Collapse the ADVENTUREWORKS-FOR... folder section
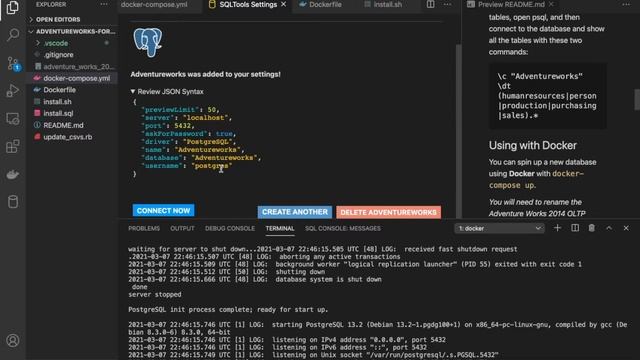The width and height of the screenshot is (640, 360). click(x=73, y=31)
